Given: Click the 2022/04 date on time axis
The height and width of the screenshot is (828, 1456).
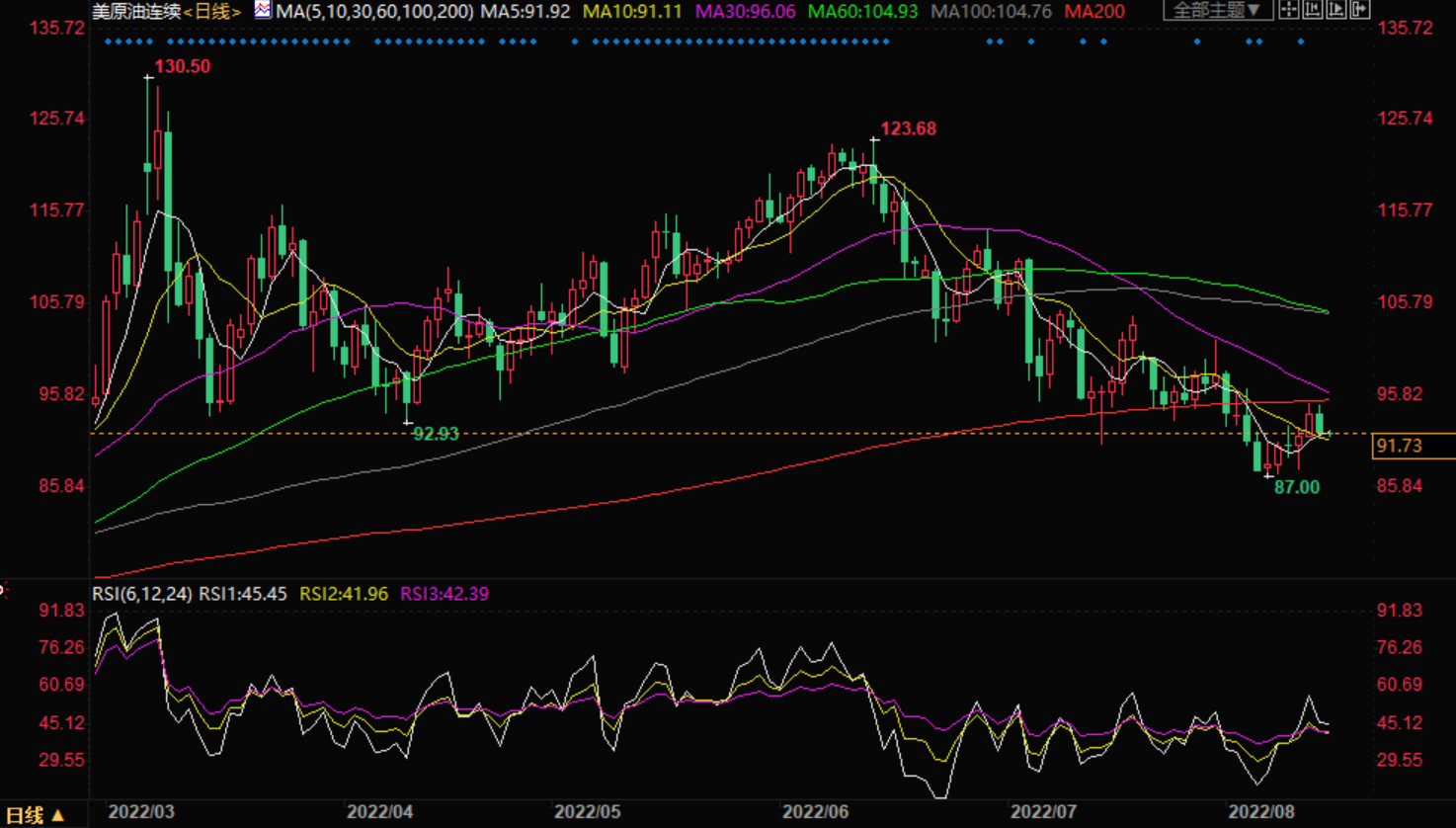Looking at the screenshot, I should click(x=379, y=812).
